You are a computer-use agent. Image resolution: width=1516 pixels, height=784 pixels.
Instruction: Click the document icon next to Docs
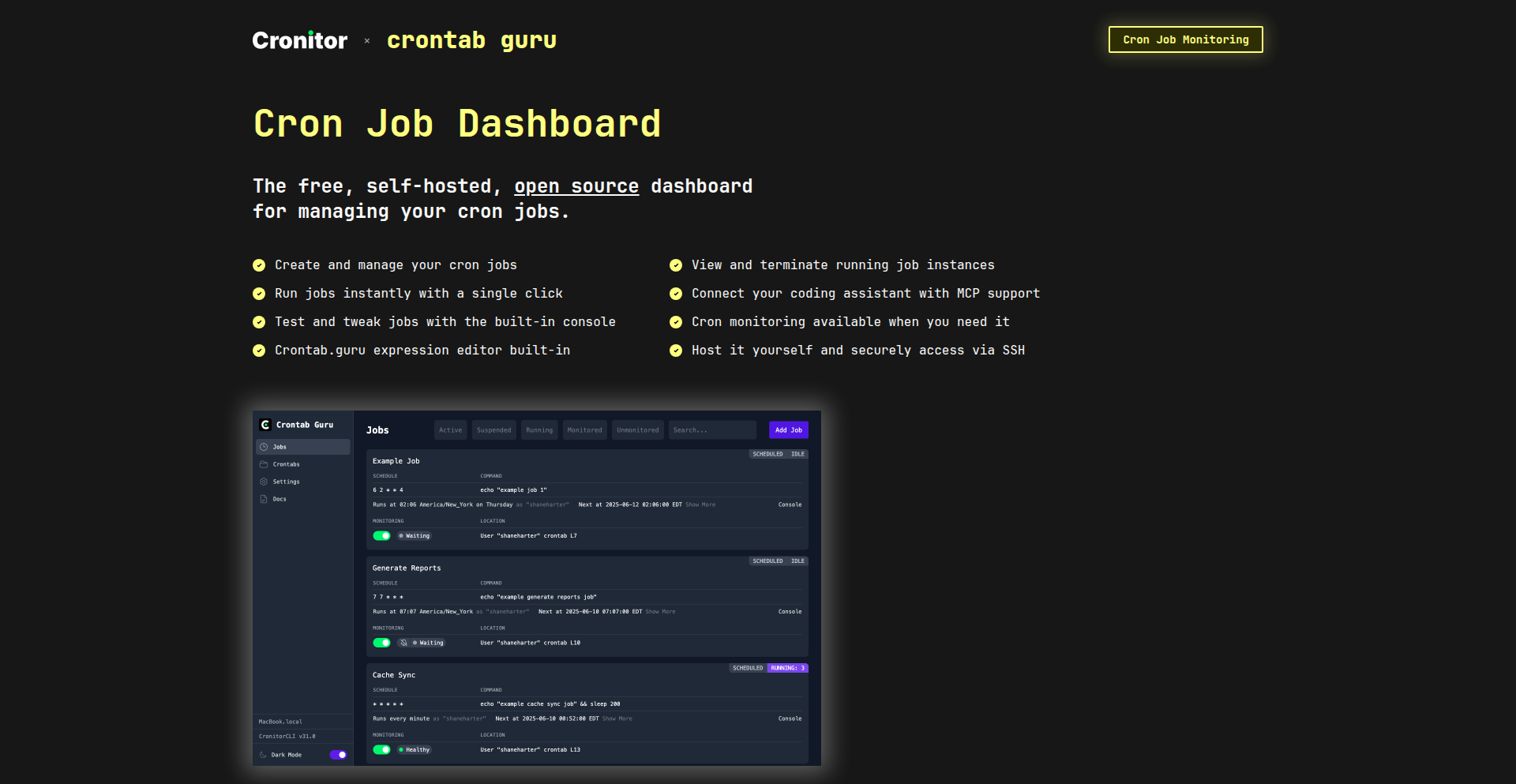click(x=264, y=499)
